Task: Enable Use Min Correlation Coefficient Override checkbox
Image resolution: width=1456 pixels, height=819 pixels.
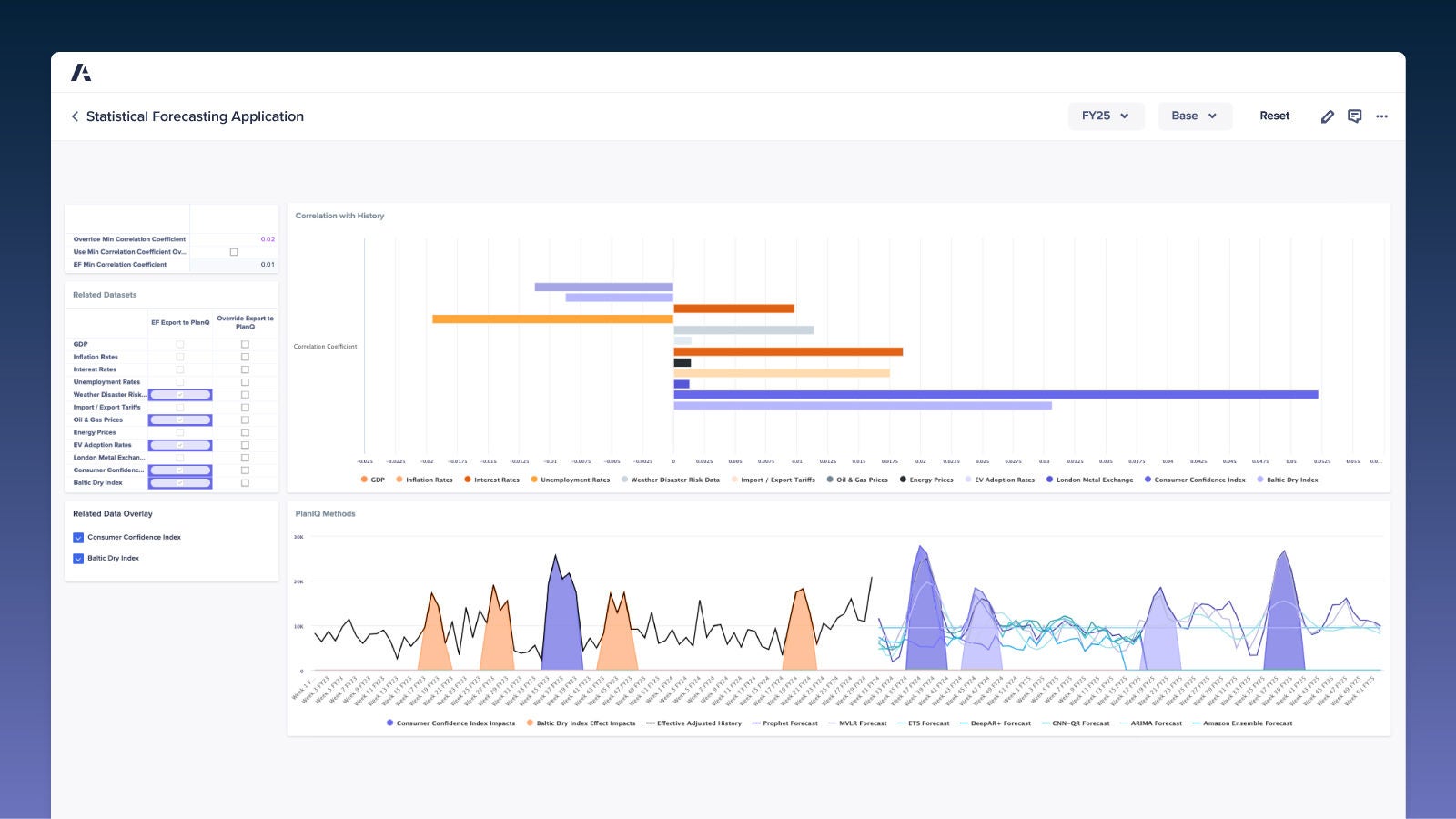Action: 234,252
